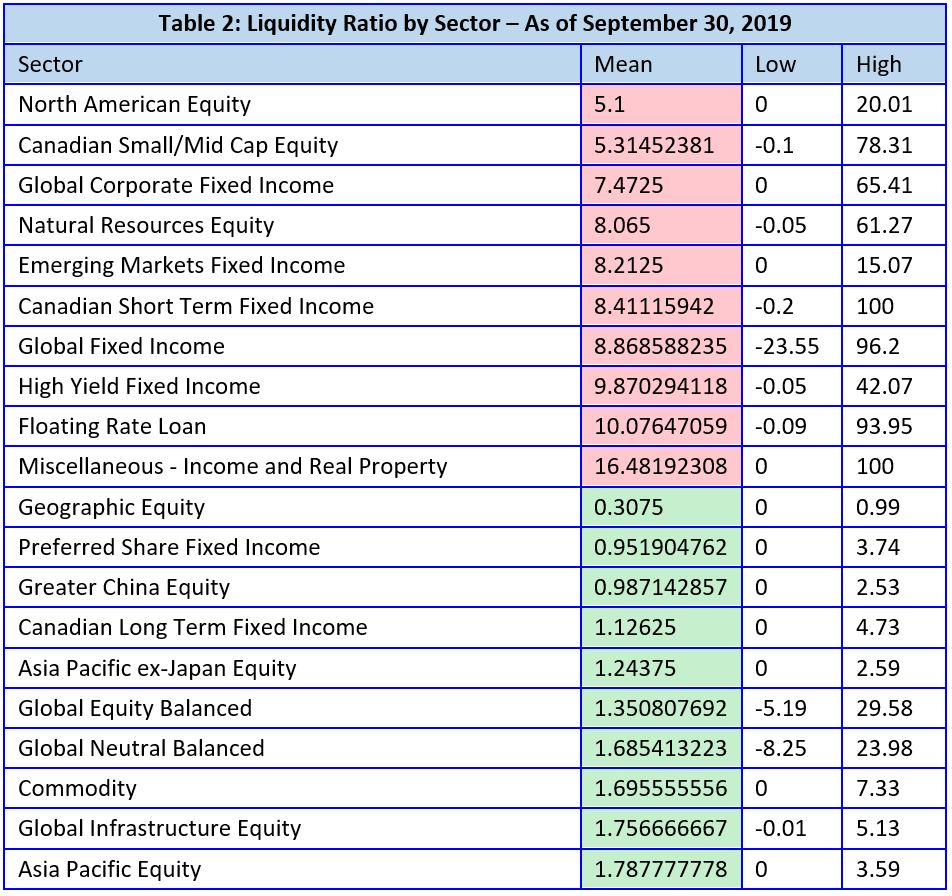The image size is (952, 896).
Task: Click the high value 78.31
Action: pos(884,145)
